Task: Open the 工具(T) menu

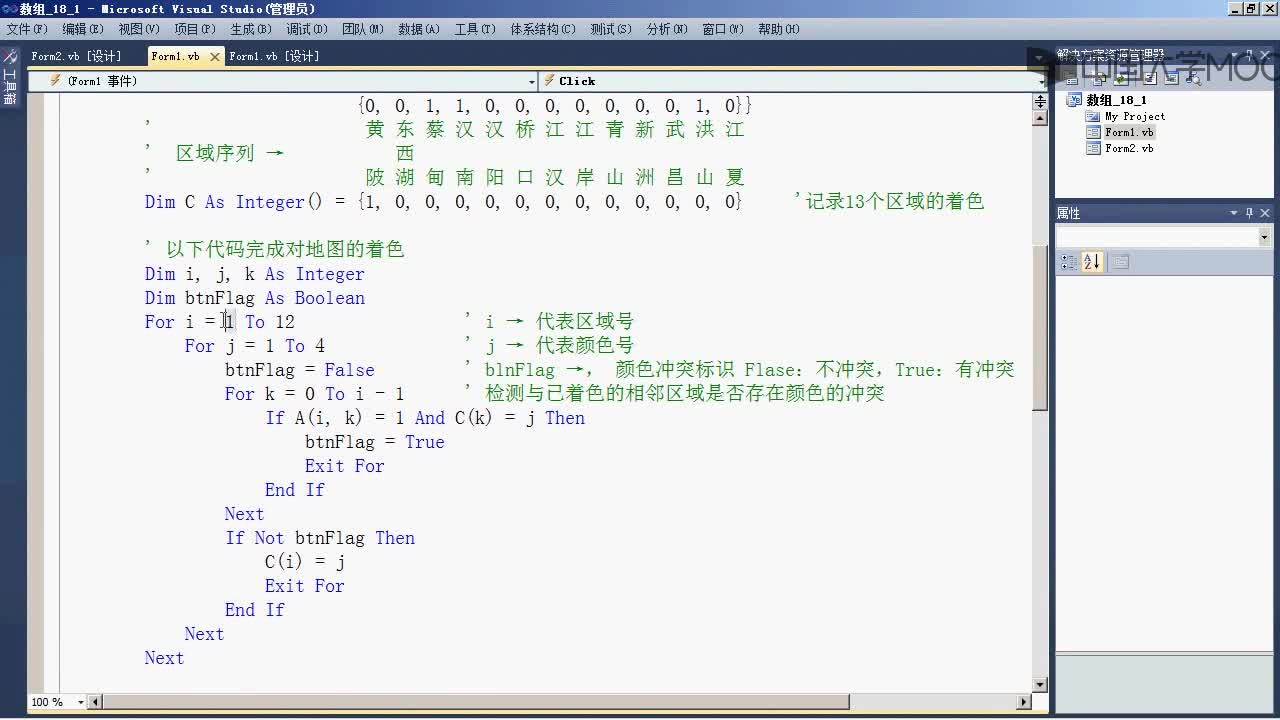Action: tap(475, 29)
